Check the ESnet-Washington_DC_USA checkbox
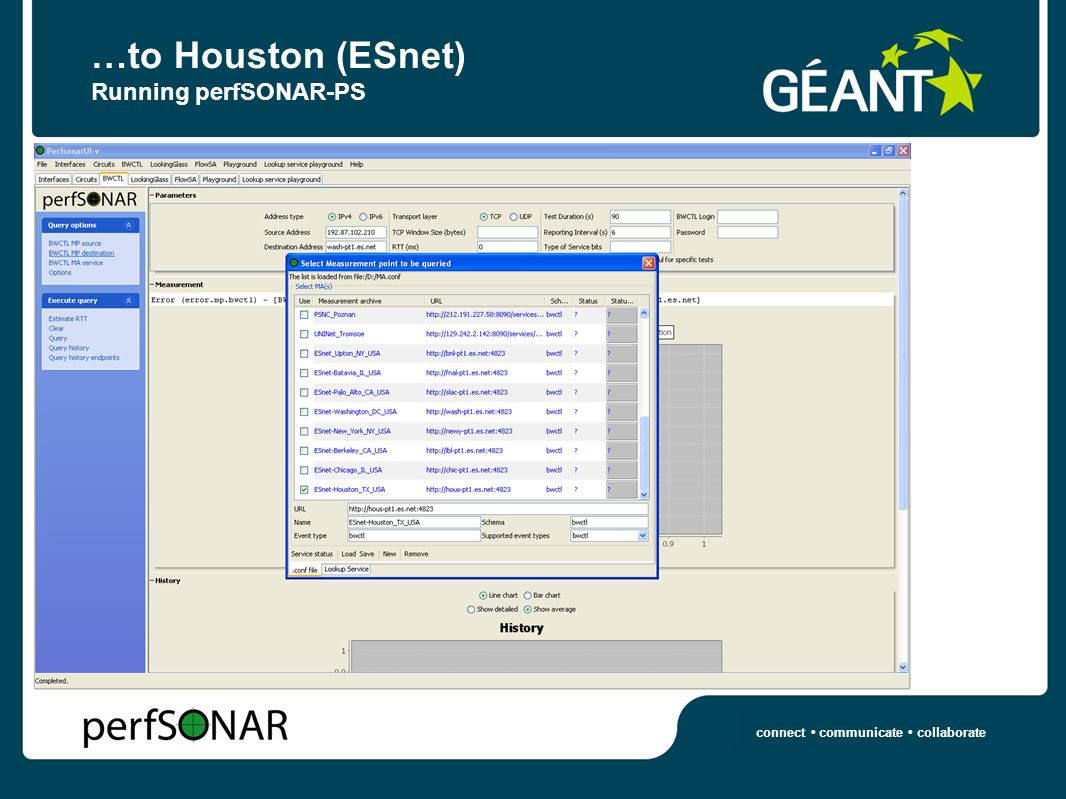1066x799 pixels. point(304,411)
